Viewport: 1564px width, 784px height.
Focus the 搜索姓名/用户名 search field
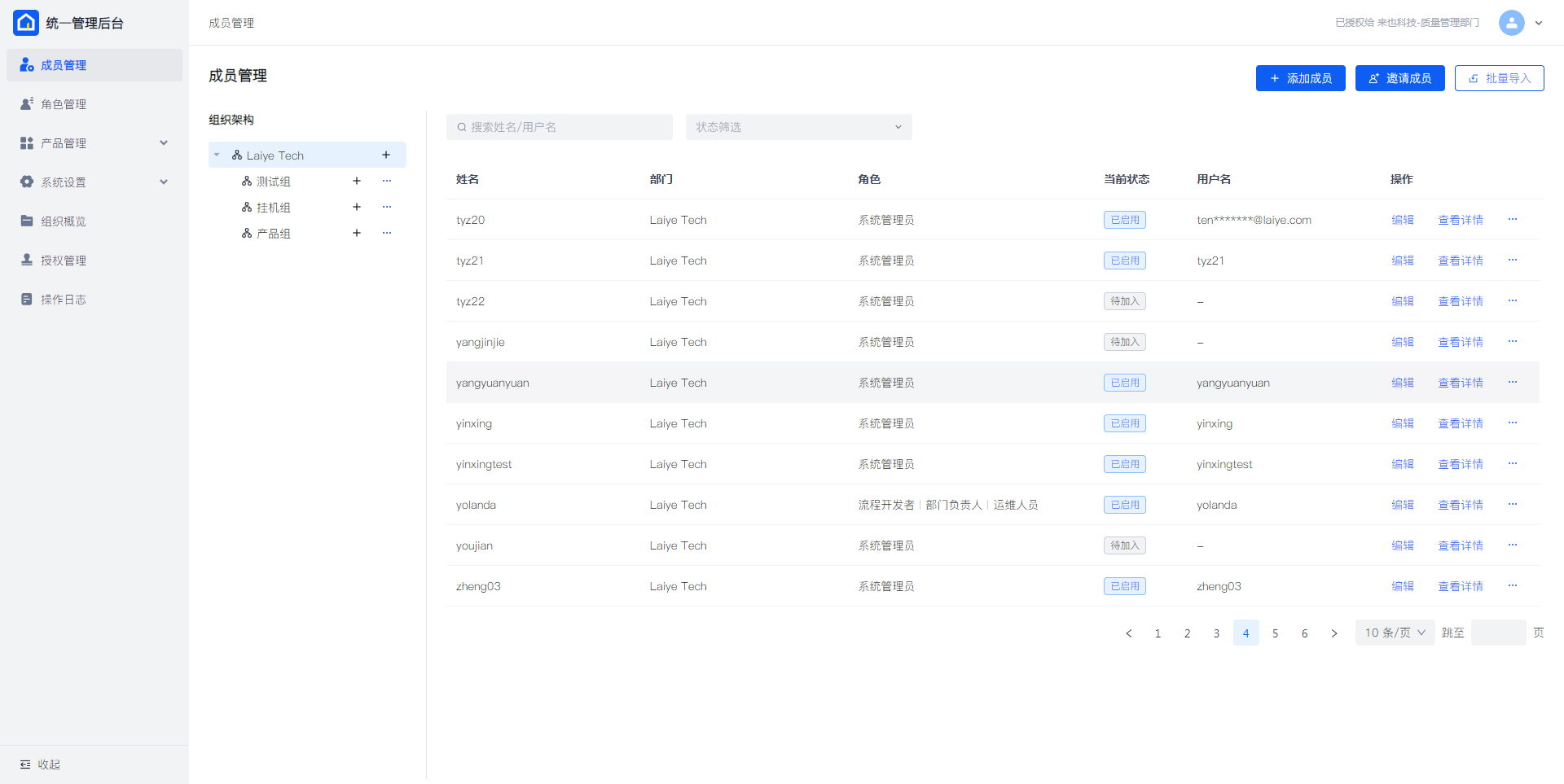click(x=560, y=127)
